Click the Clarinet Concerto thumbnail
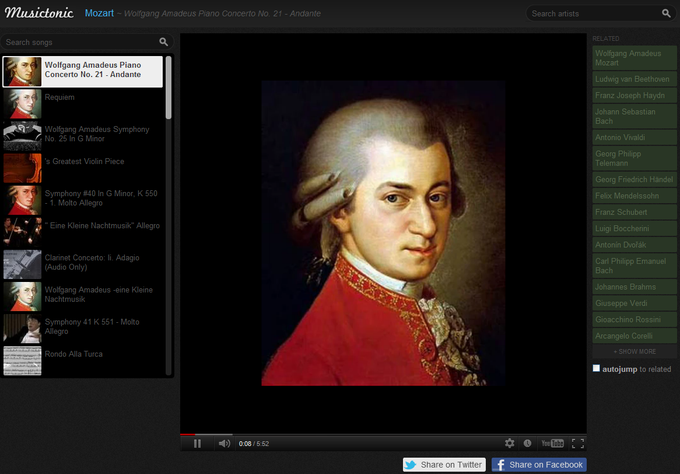The image size is (680, 474). coord(23,265)
